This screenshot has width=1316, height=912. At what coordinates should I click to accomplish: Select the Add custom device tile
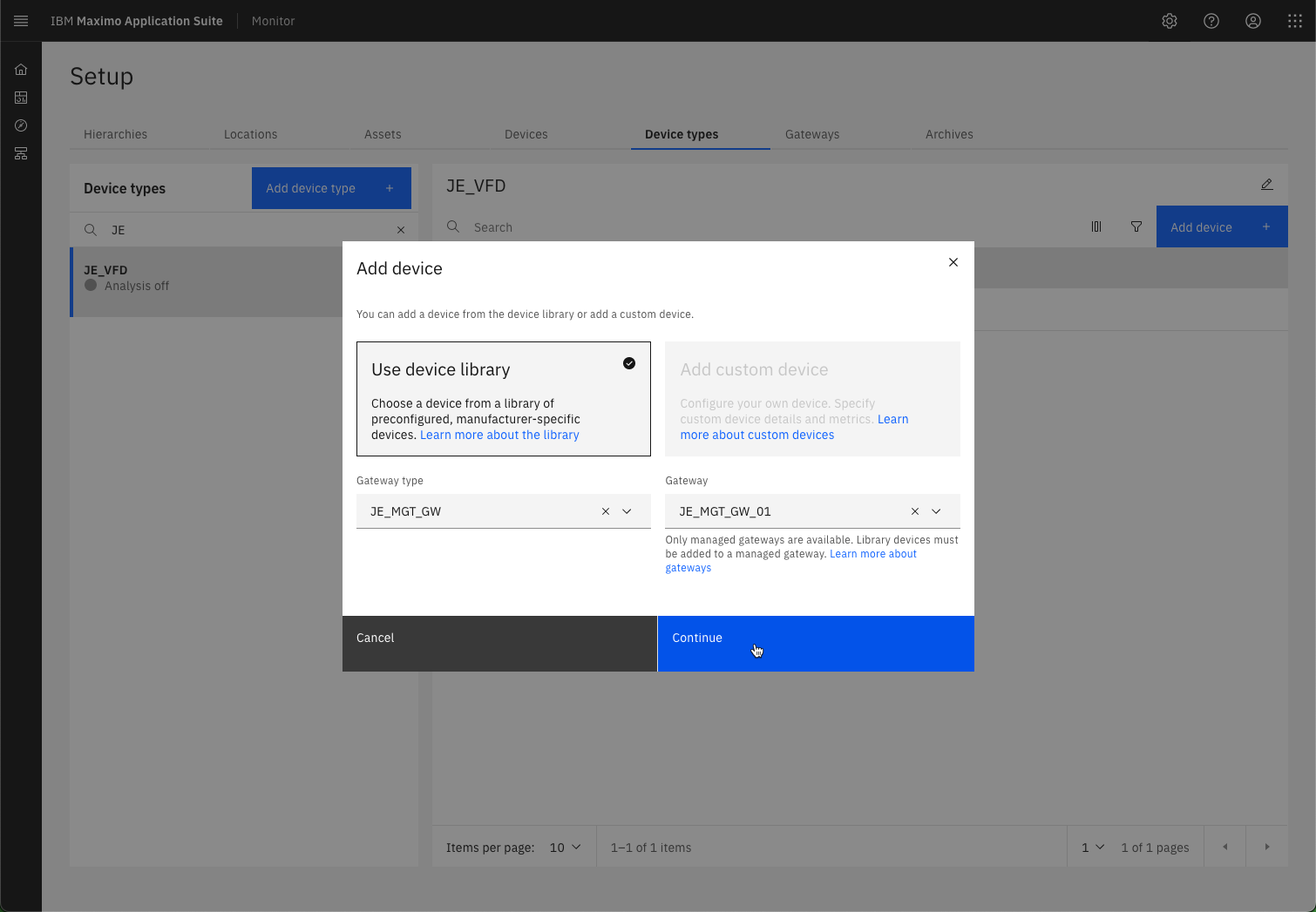click(812, 399)
